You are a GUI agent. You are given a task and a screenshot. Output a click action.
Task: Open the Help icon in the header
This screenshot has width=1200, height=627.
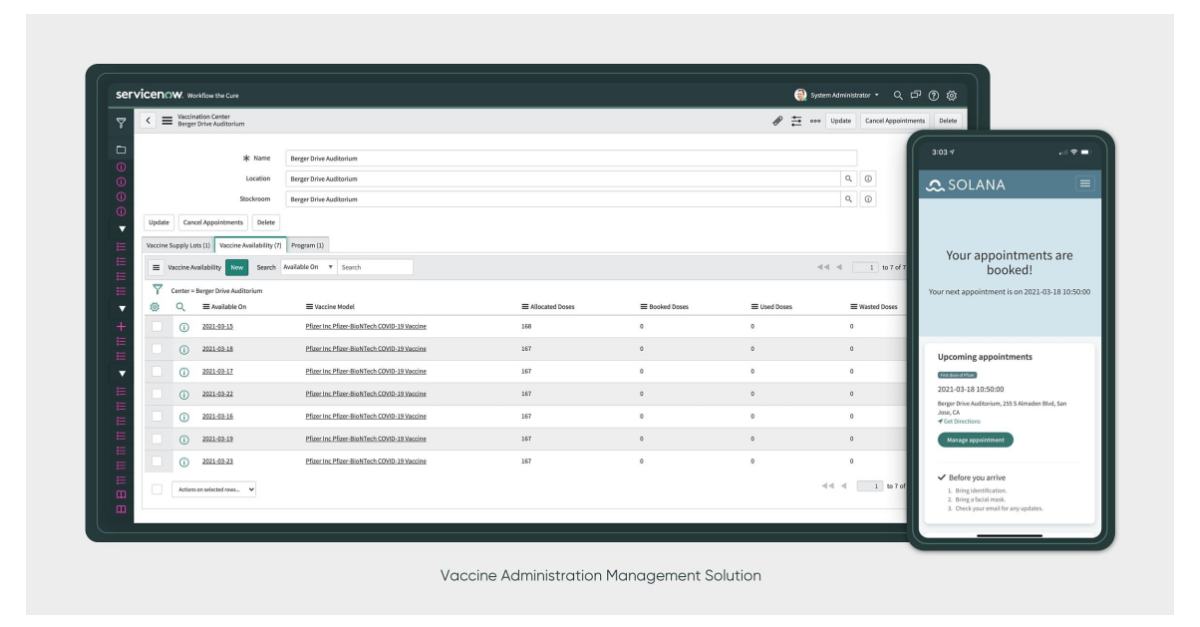934,95
